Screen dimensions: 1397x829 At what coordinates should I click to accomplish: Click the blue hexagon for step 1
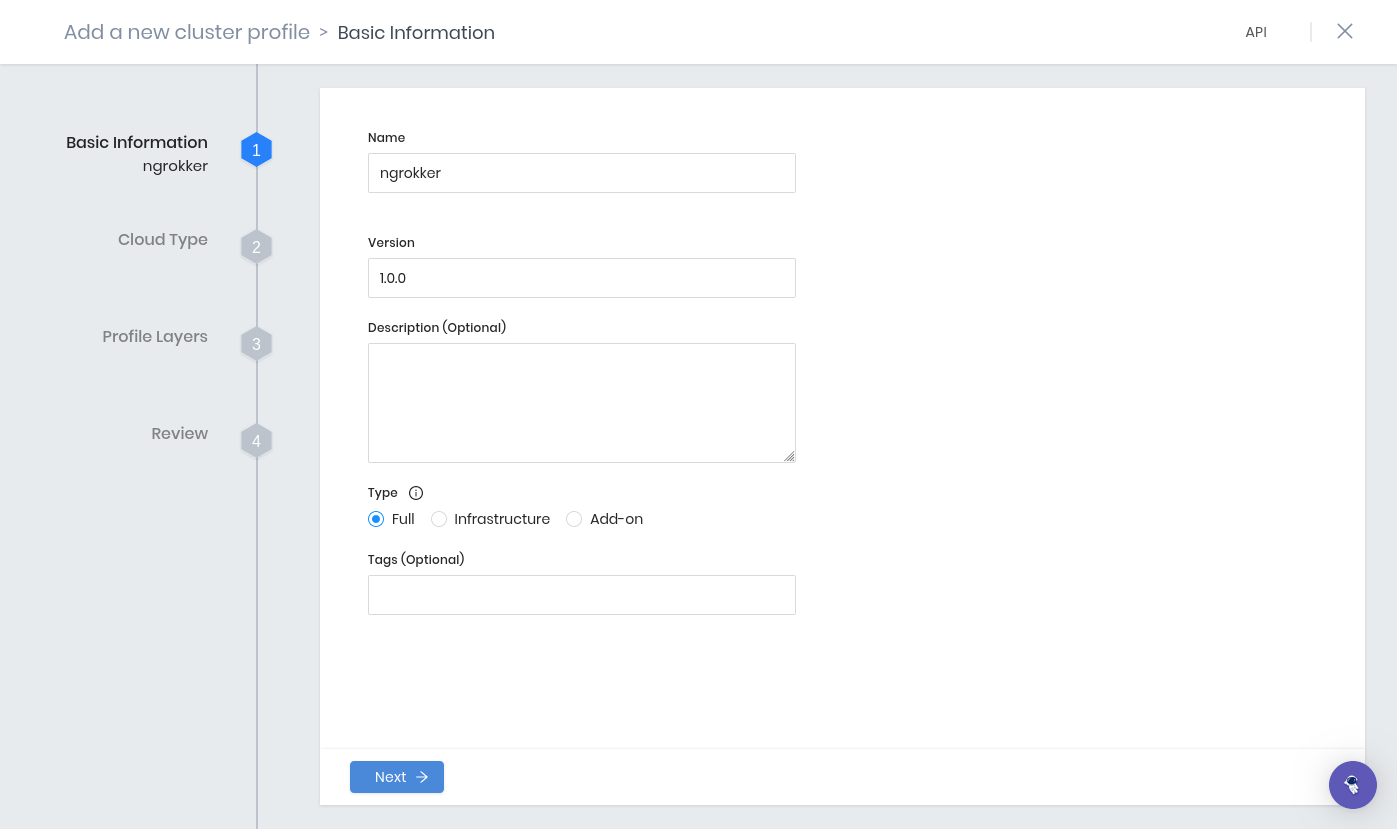click(256, 149)
